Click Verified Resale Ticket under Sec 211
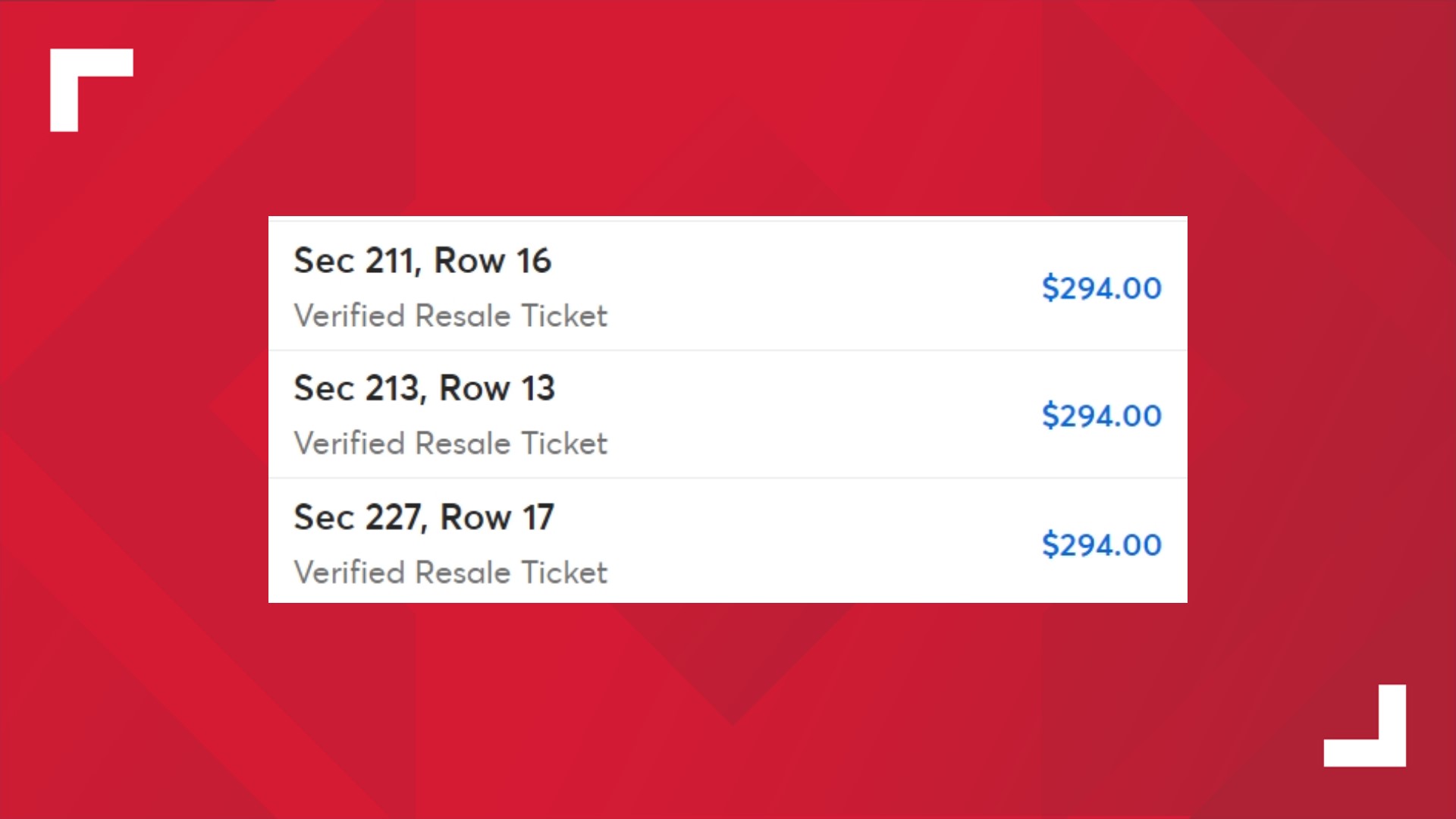Viewport: 1456px width, 819px height. click(452, 315)
